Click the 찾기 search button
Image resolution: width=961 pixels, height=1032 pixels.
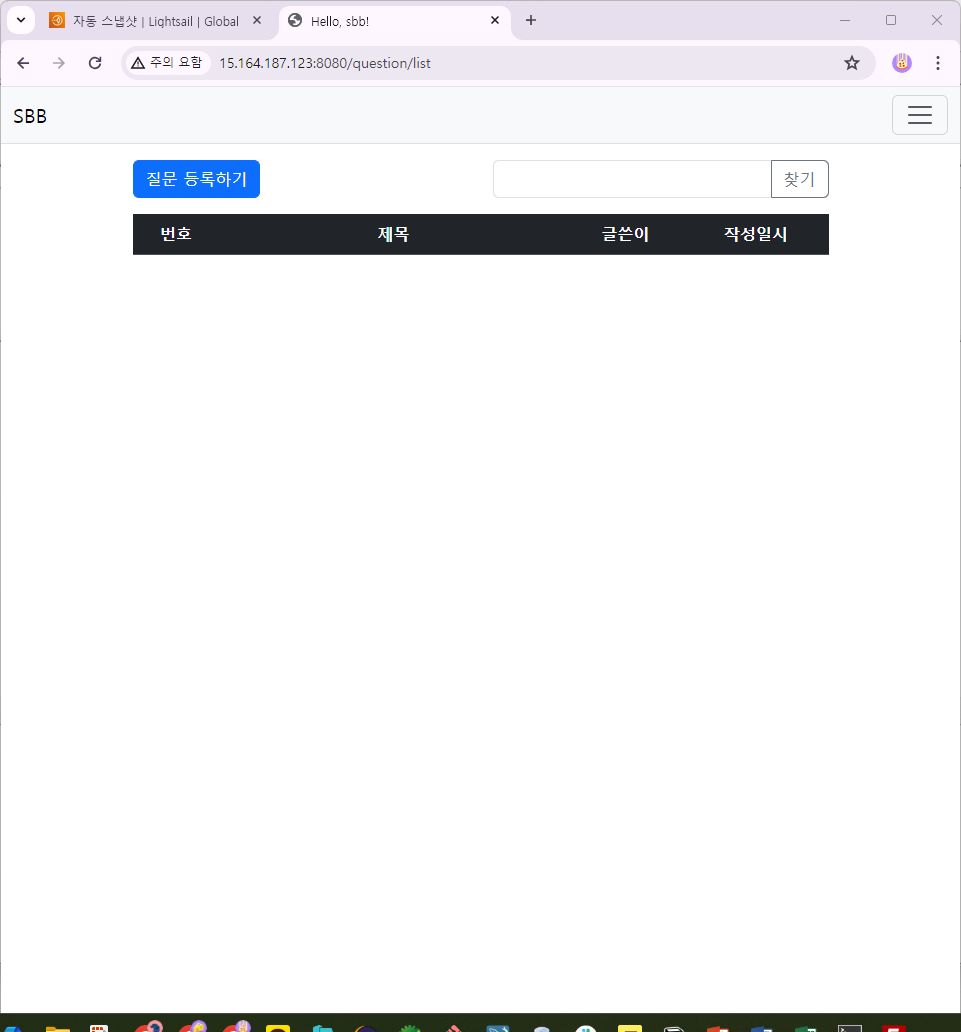pyautogui.click(x=800, y=179)
